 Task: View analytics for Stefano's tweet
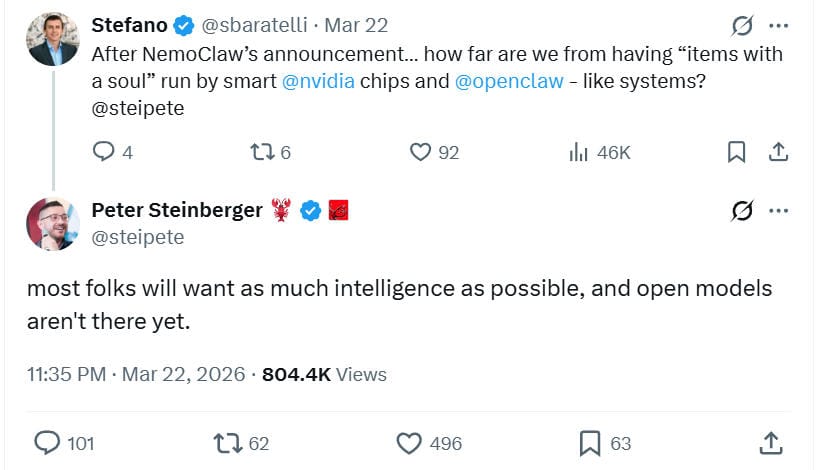click(x=578, y=152)
